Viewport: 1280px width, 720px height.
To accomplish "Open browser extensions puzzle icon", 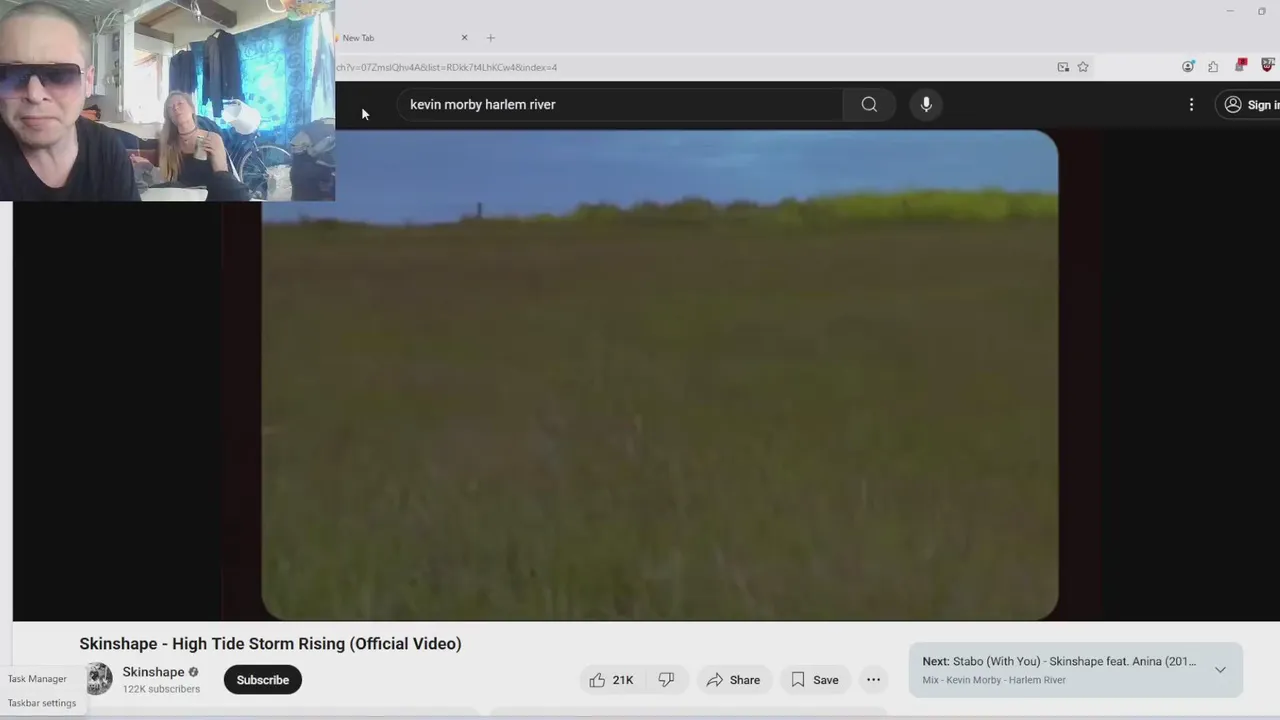I will [x=1213, y=67].
